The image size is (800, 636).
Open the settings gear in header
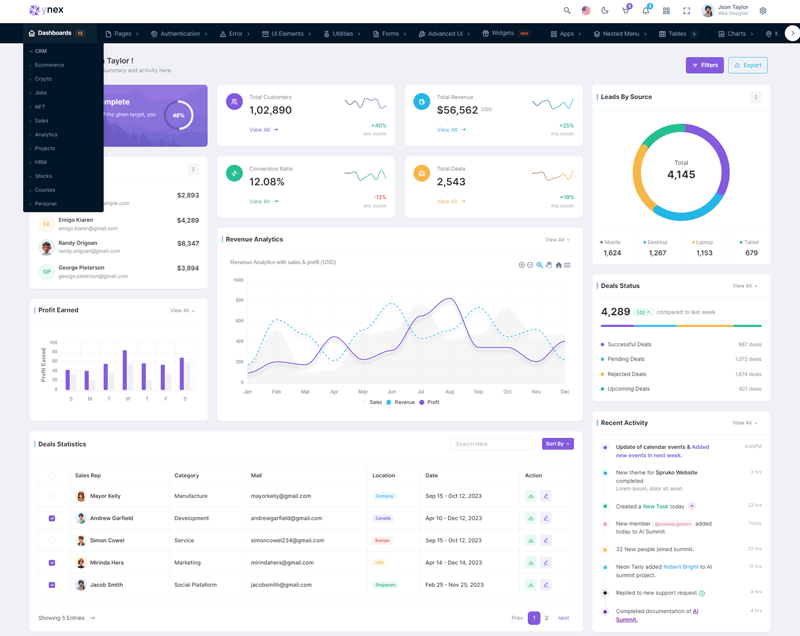click(763, 11)
